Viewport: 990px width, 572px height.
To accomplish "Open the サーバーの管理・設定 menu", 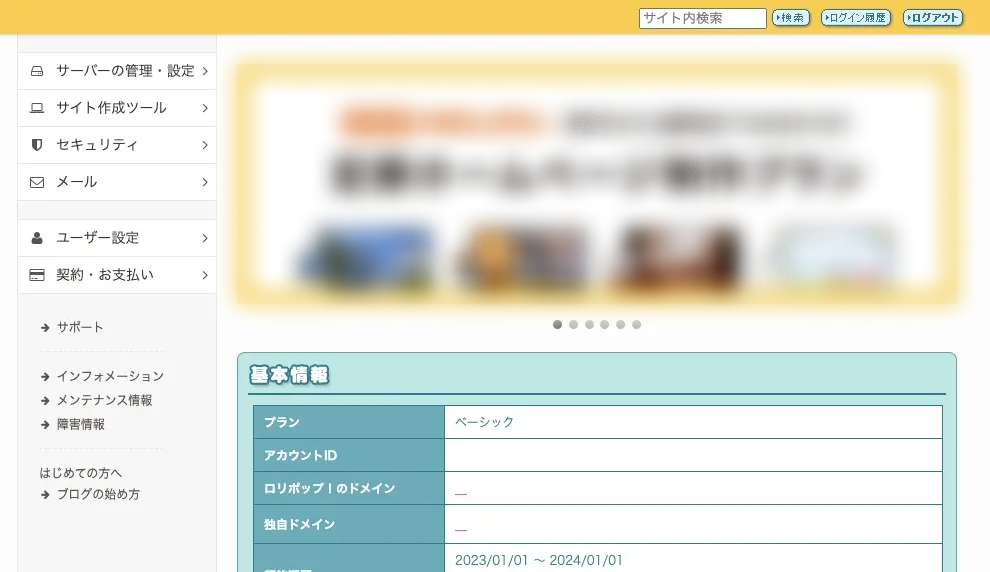I will 117,71.
